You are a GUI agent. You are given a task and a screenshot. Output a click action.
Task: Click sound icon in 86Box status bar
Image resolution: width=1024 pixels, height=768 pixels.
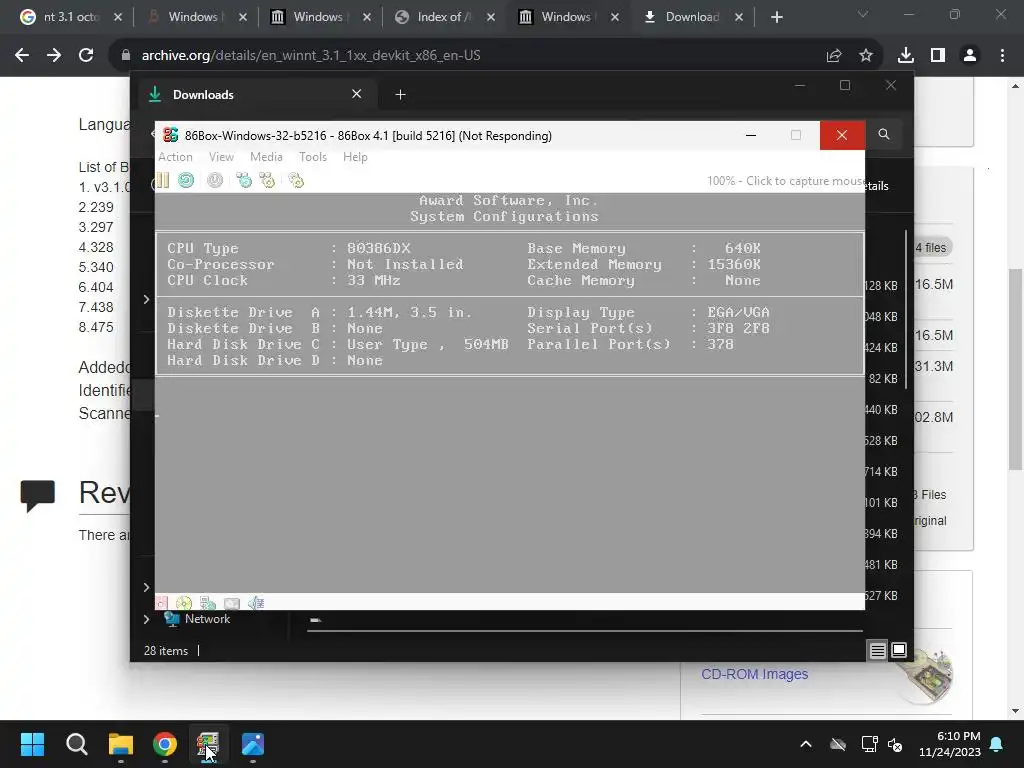(256, 603)
